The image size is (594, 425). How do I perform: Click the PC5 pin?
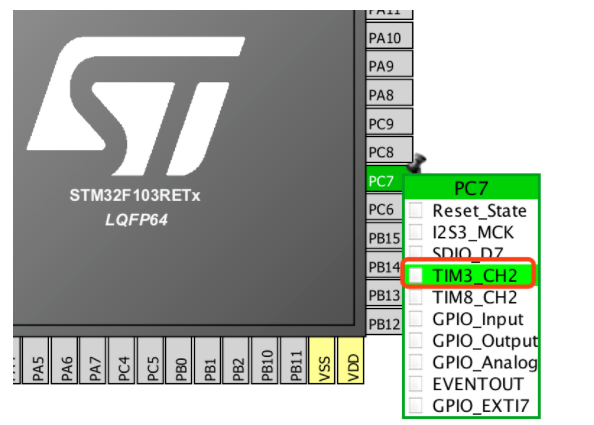click(150, 361)
